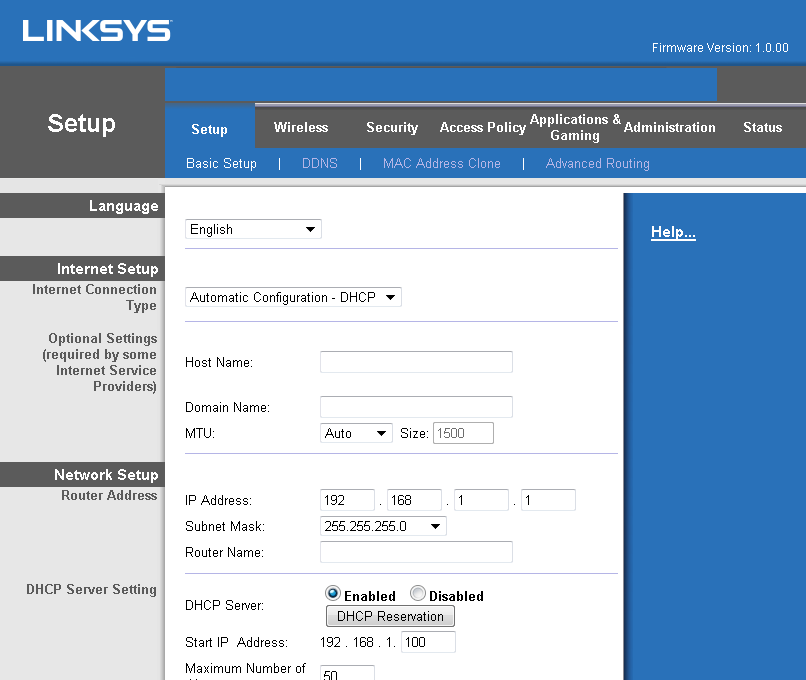This screenshot has width=806, height=680.
Task: Open the Setup main tab
Action: tap(209, 129)
